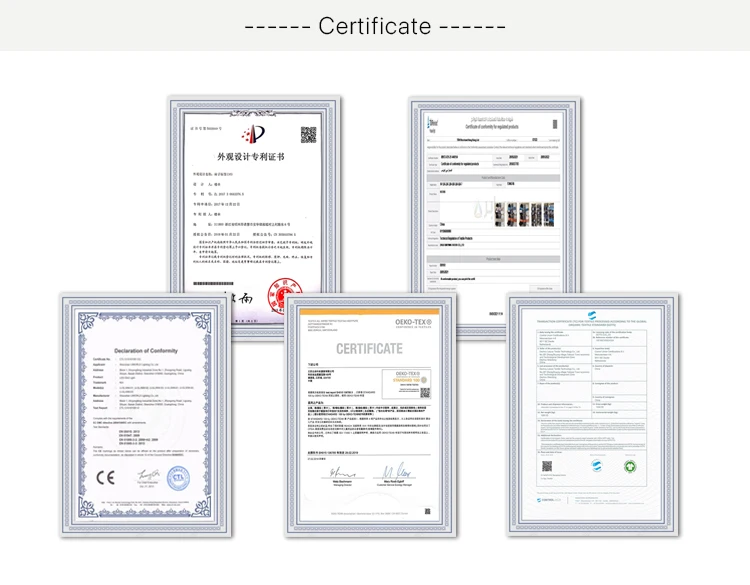Click the red-and-black logo atop the patent certificate
The height and width of the screenshot is (585, 750).
click(x=253, y=134)
